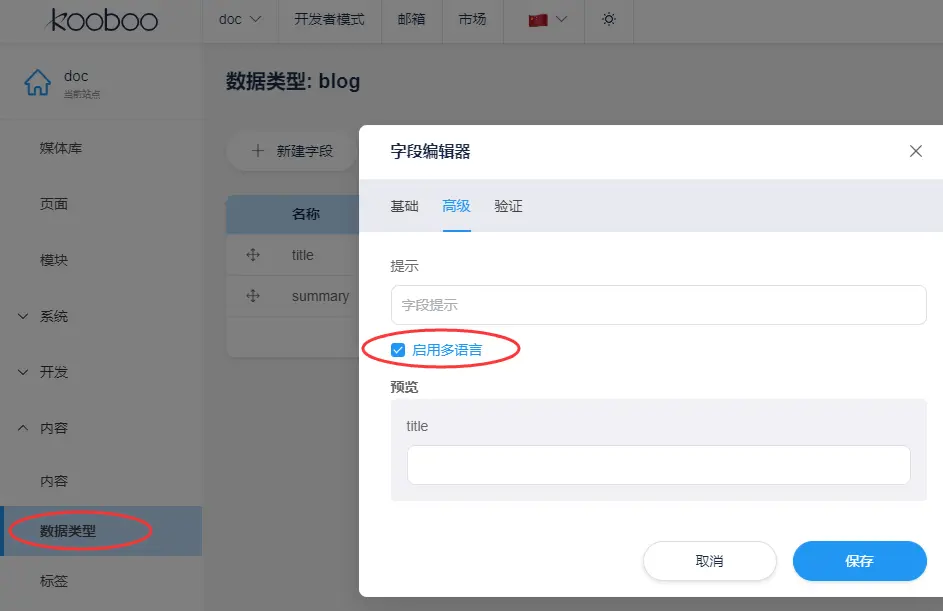Uncheck the 启用多语言 checkbox
943x611 pixels.
(398, 350)
